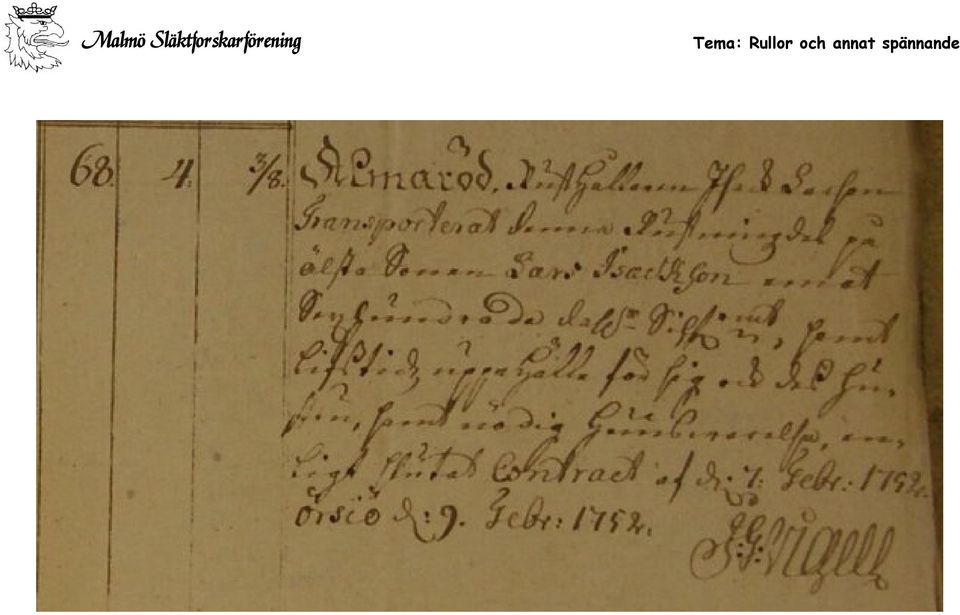Click the griffin head logo

pos(36,37)
